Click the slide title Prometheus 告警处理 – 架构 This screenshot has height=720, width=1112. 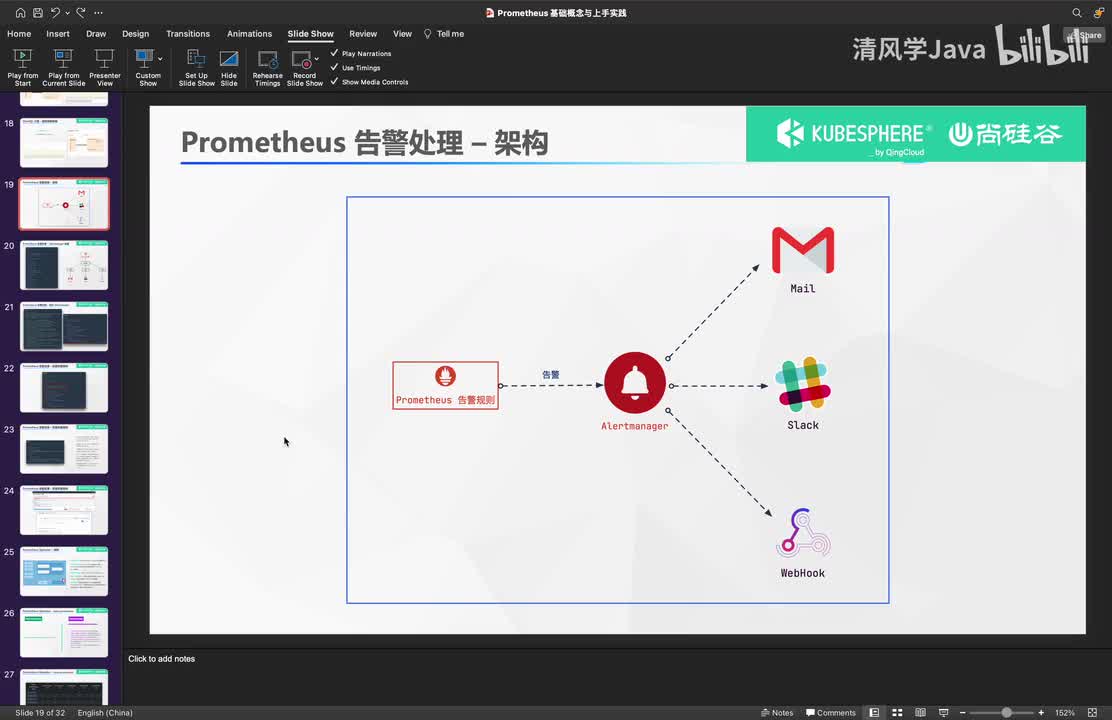click(365, 143)
